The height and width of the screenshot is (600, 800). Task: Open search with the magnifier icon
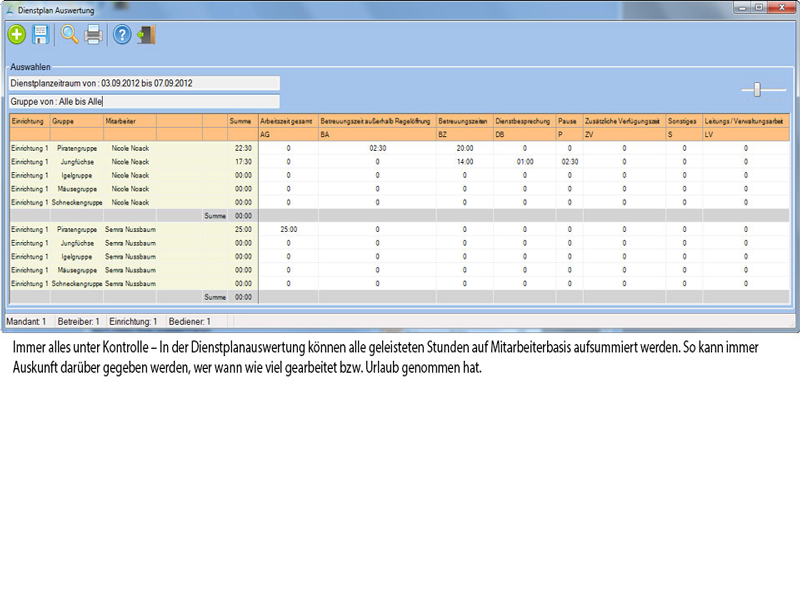69,35
